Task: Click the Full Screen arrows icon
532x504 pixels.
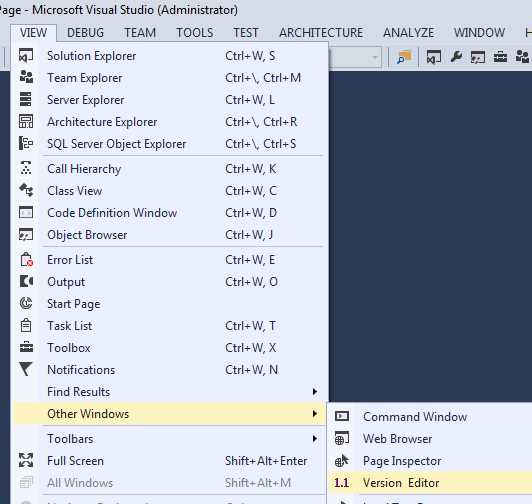Action: (26, 460)
